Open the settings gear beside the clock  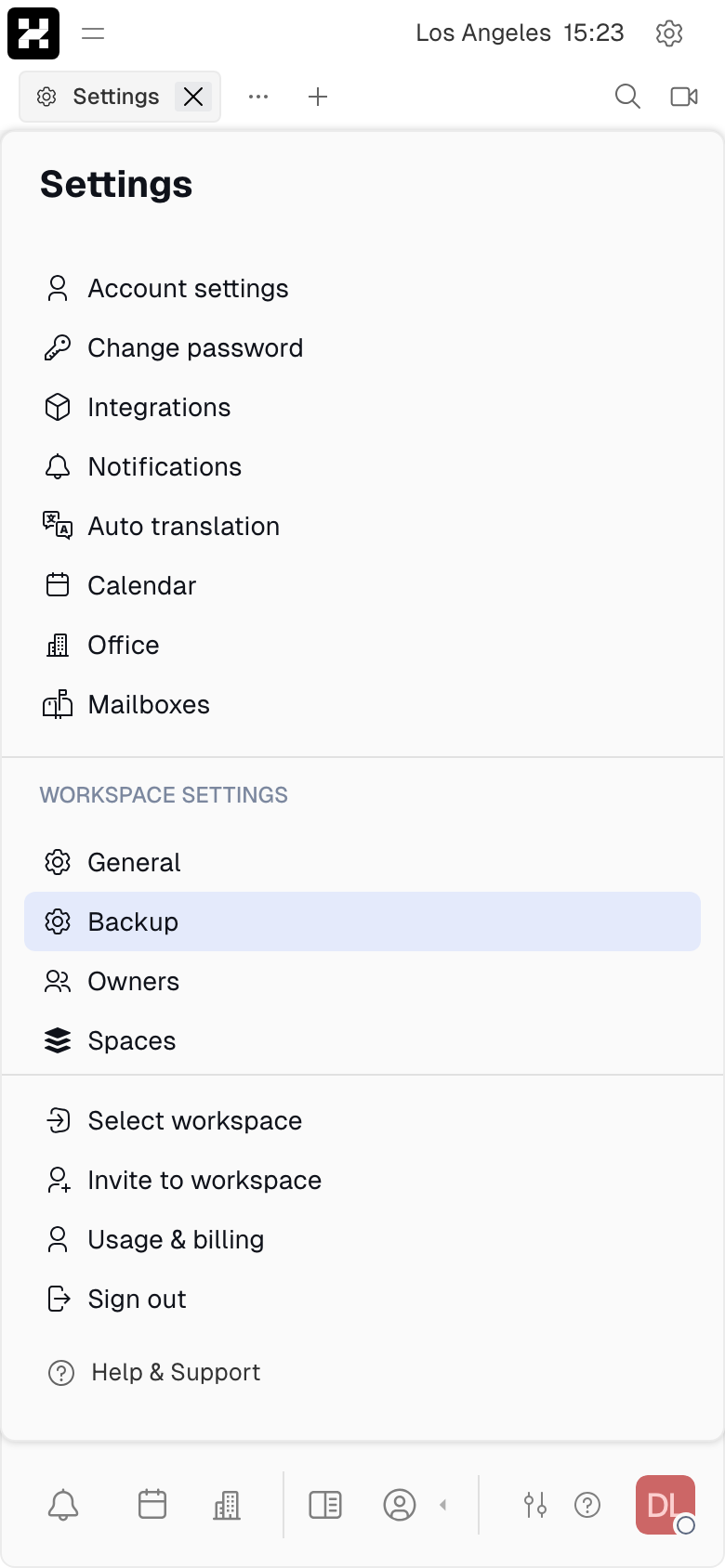(x=669, y=33)
